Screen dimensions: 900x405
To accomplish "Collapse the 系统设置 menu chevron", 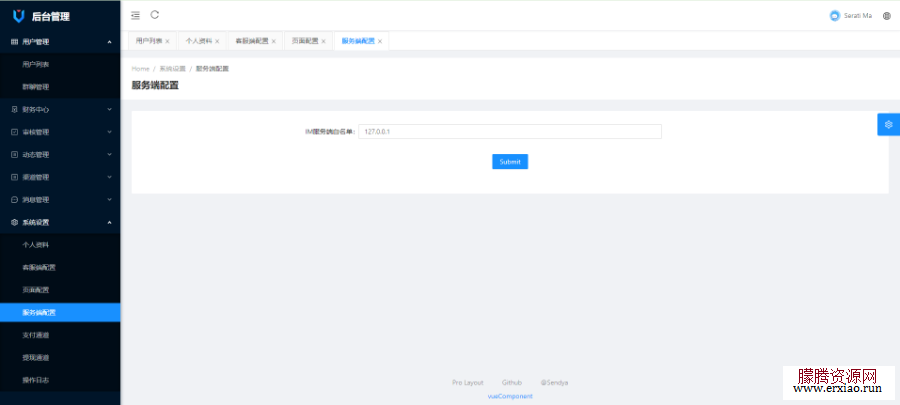I will [109, 223].
